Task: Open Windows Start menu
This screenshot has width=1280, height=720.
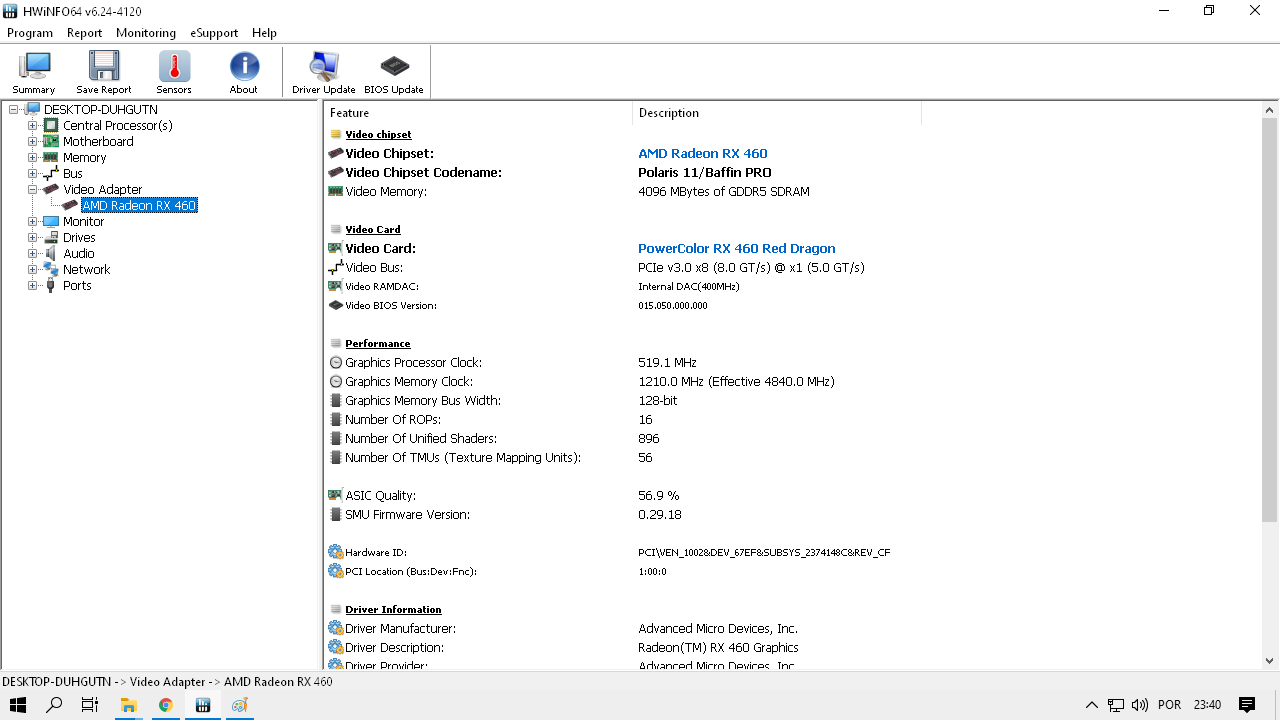Action: (x=17, y=705)
